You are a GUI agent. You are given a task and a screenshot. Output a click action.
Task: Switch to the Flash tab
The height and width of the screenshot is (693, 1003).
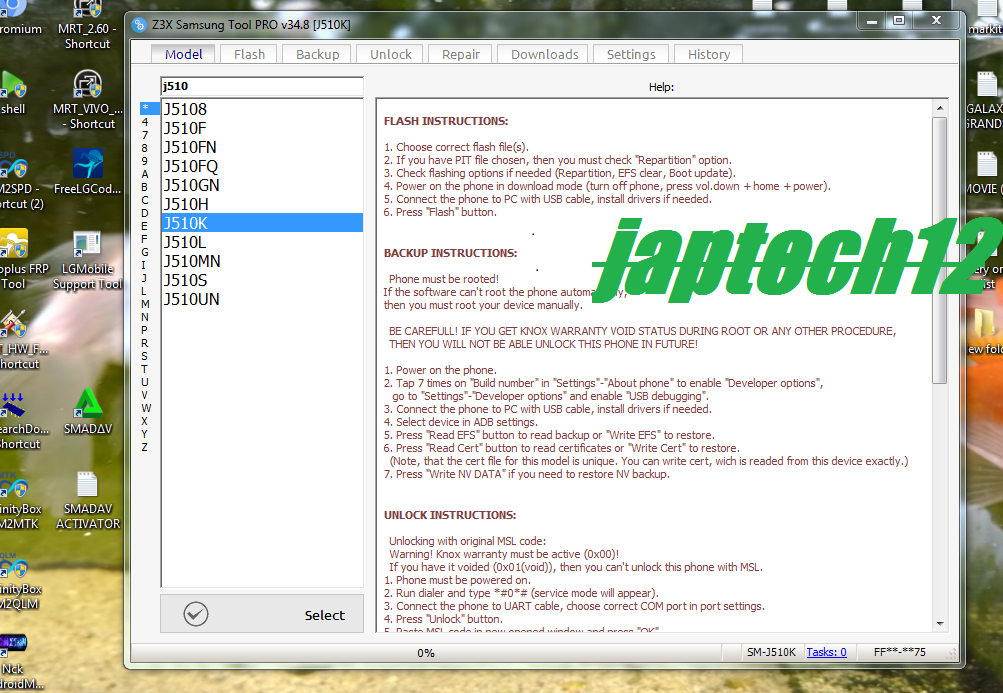pos(249,54)
